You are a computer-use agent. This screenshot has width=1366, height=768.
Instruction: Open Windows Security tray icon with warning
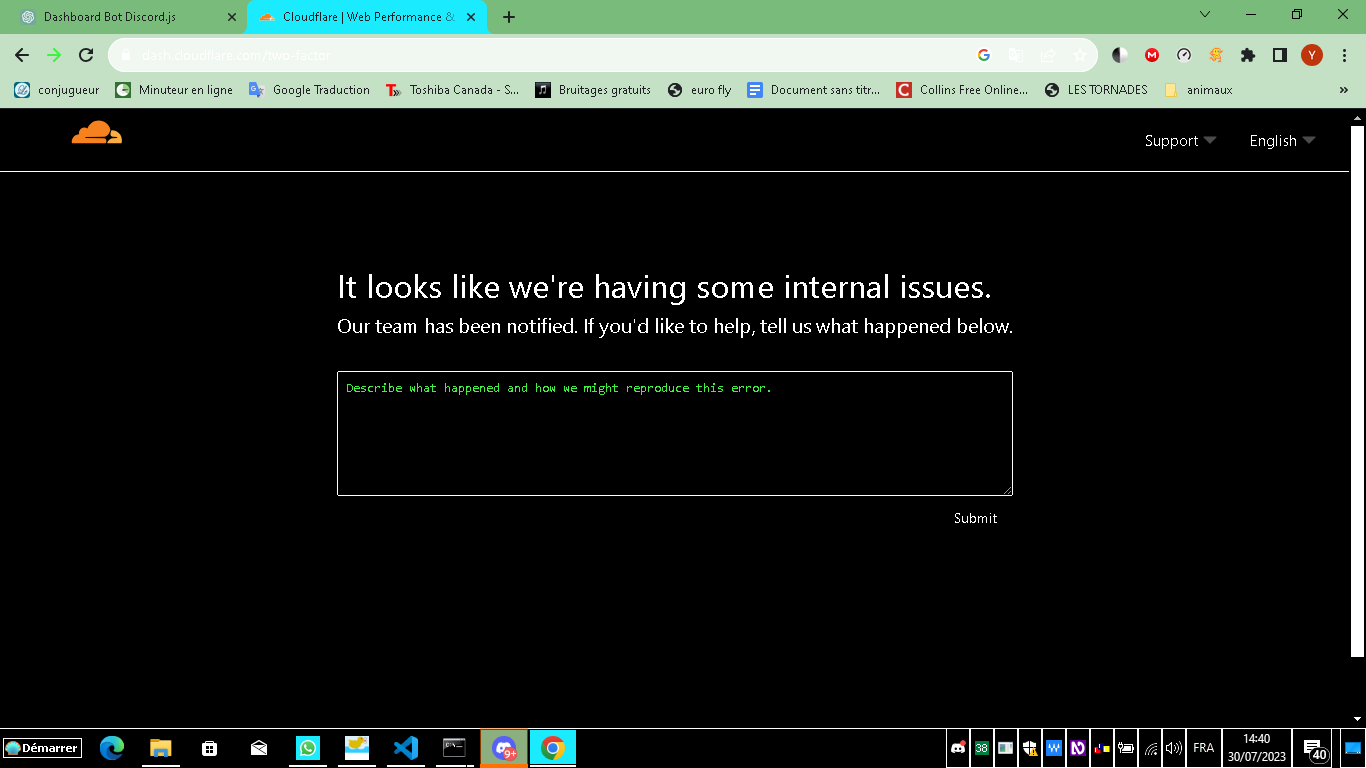[x=1030, y=748]
